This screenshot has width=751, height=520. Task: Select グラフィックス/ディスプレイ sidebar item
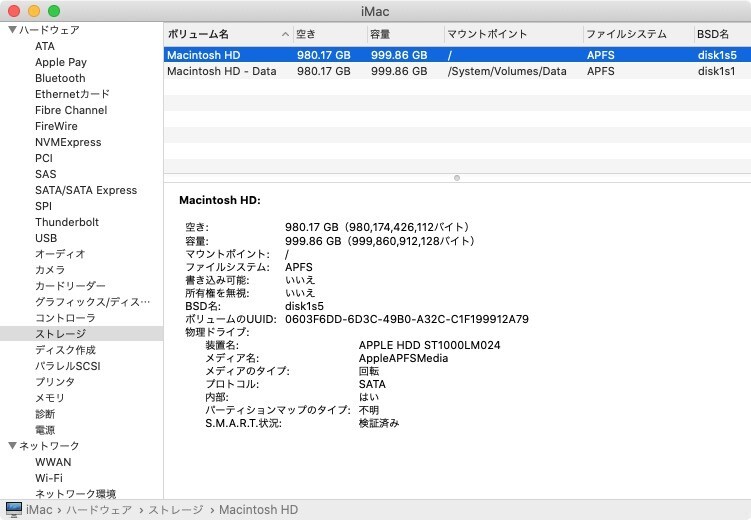[92, 302]
